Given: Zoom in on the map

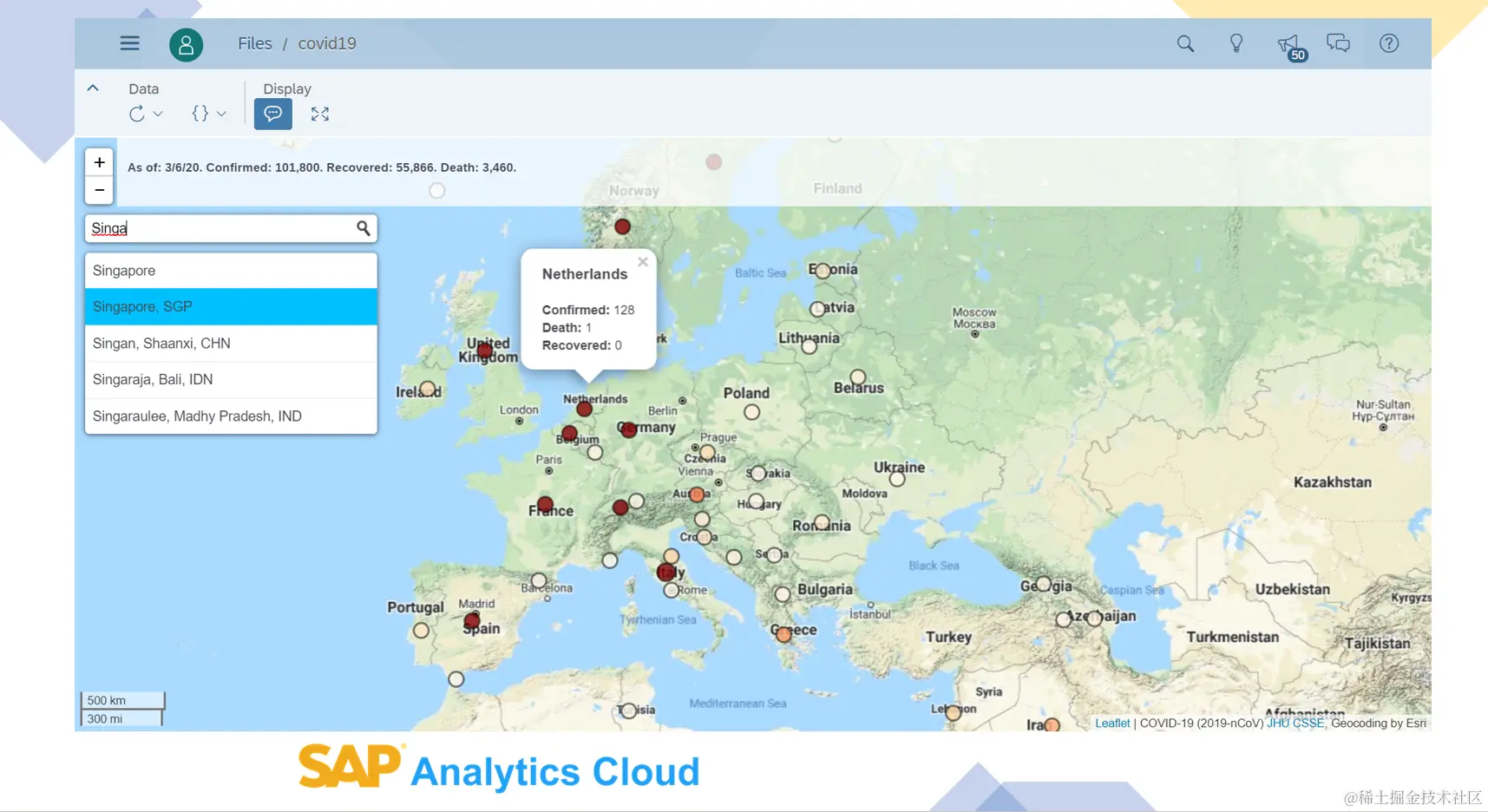Looking at the screenshot, I should pyautogui.click(x=100, y=162).
